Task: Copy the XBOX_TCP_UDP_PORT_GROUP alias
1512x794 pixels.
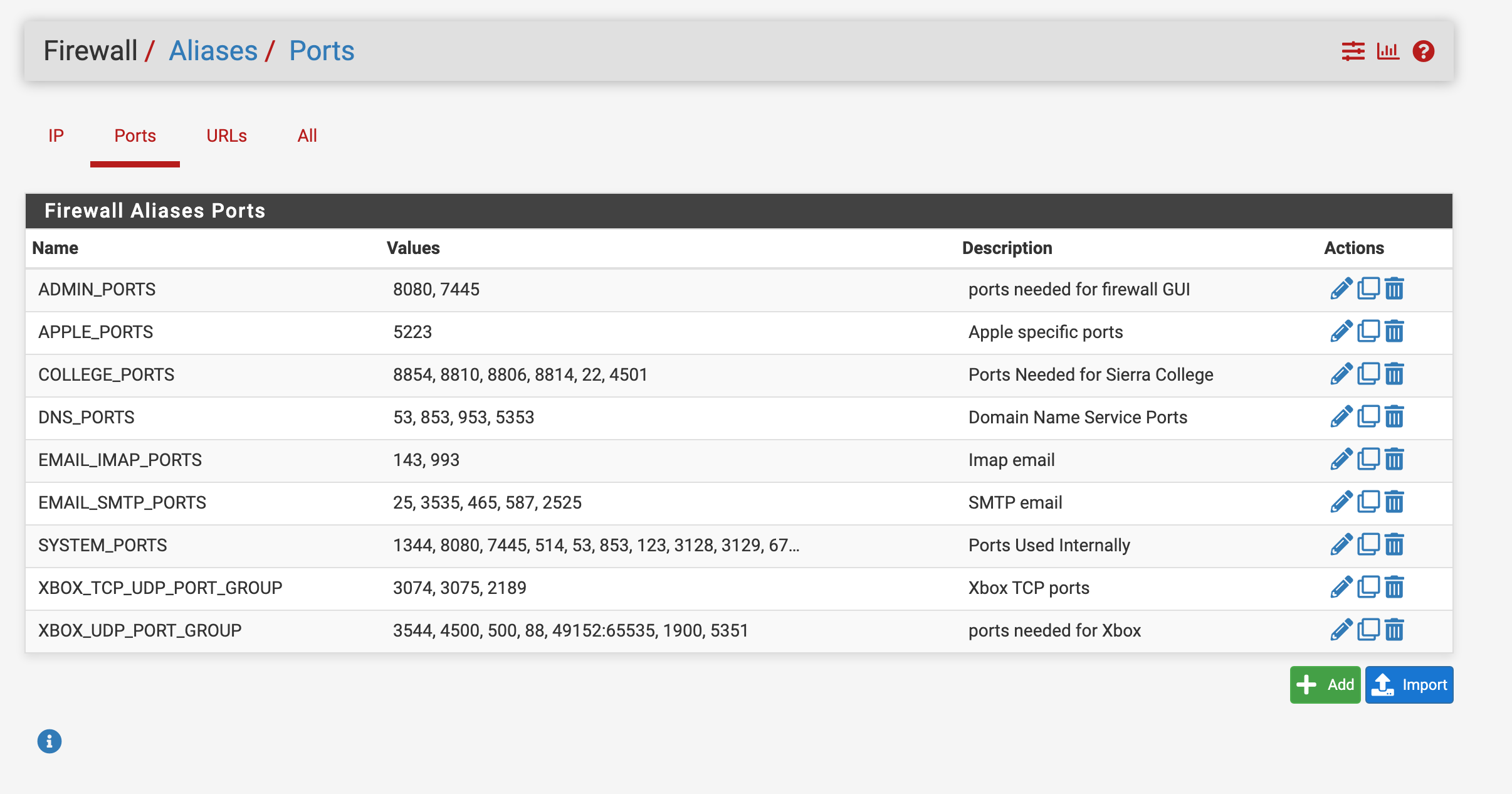Action: (x=1368, y=588)
